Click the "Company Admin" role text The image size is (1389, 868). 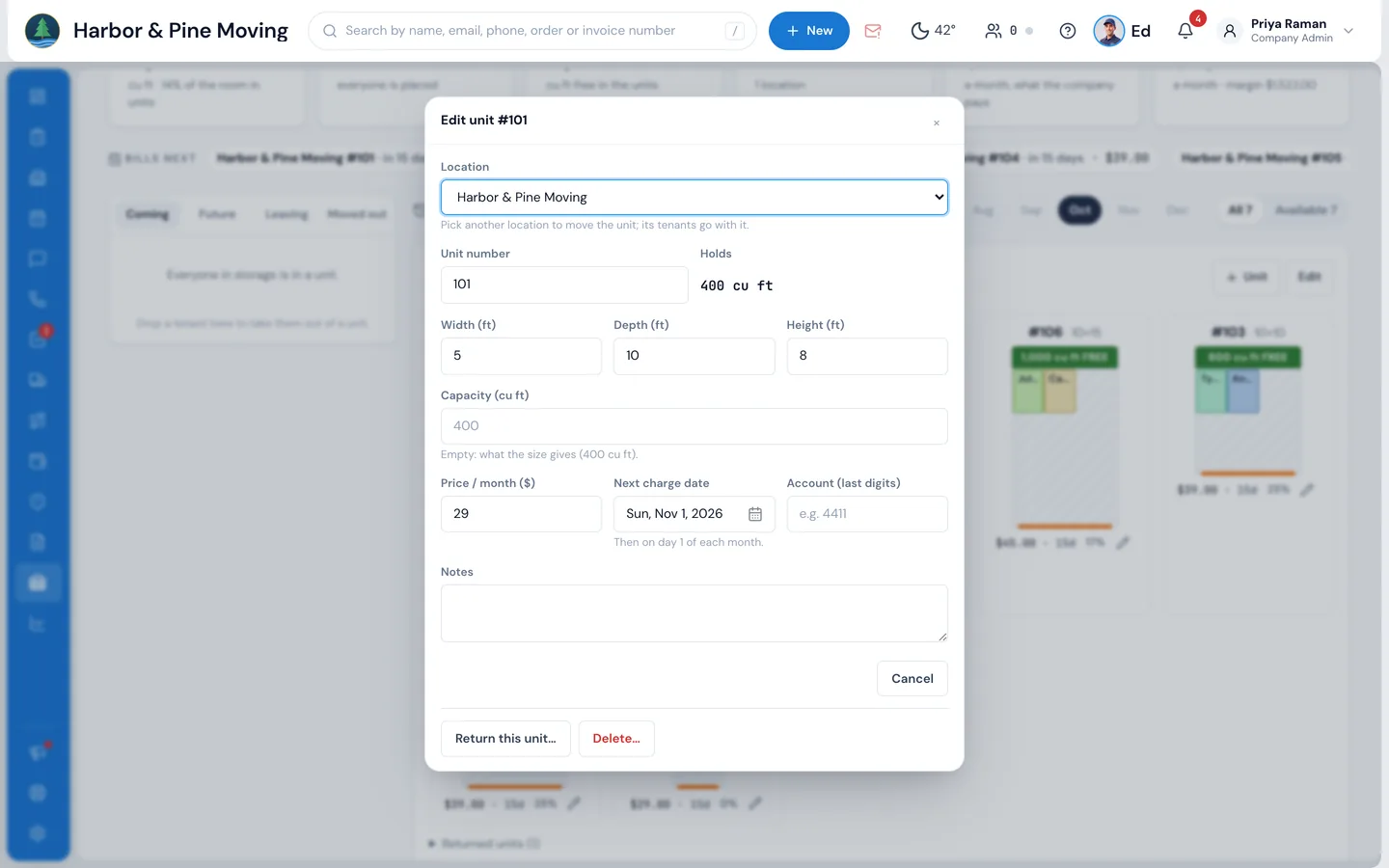(x=1292, y=39)
